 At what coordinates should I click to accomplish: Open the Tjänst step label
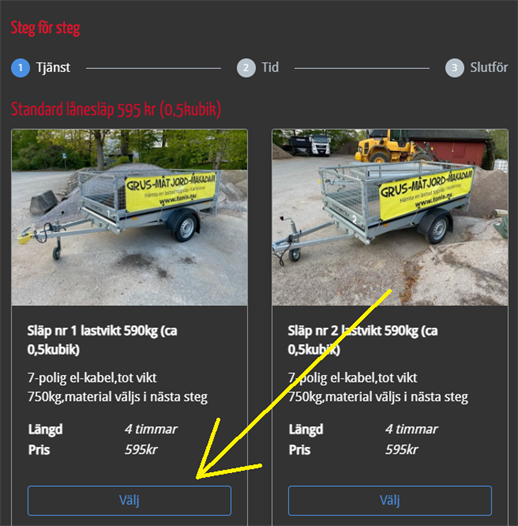coord(53,67)
